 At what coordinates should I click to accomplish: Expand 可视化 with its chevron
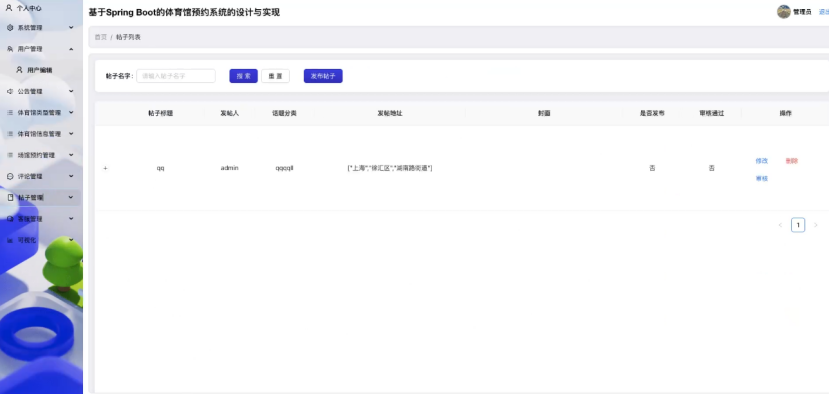pyautogui.click(x=71, y=240)
